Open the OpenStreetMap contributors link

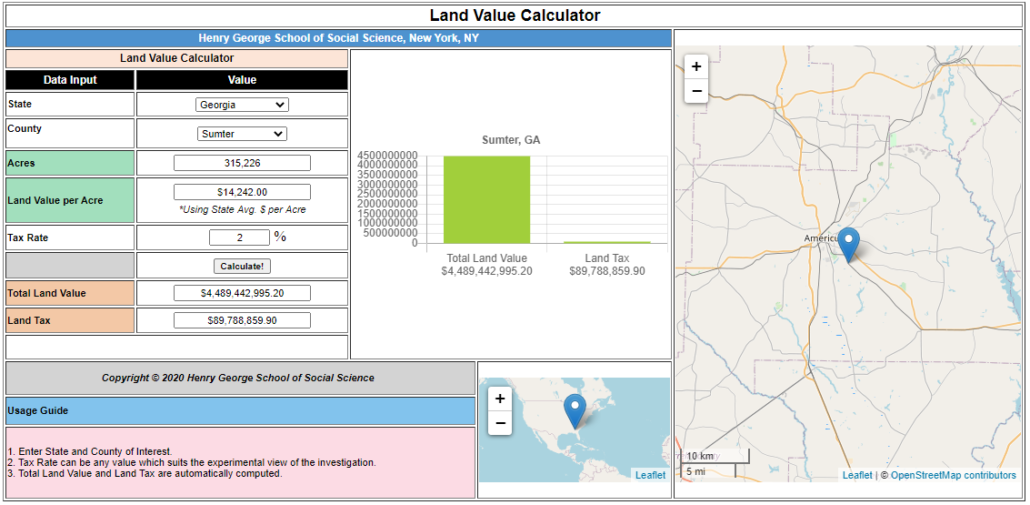pos(953,476)
